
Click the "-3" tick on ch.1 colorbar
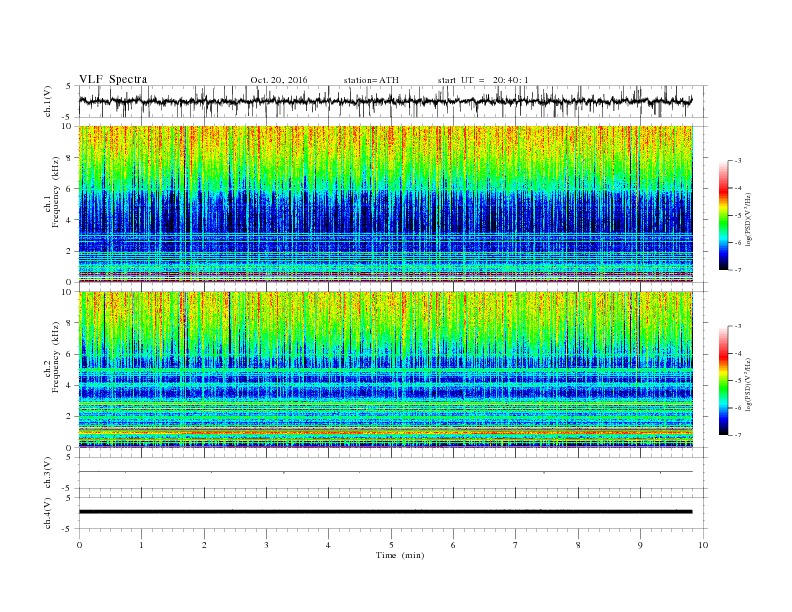click(738, 161)
